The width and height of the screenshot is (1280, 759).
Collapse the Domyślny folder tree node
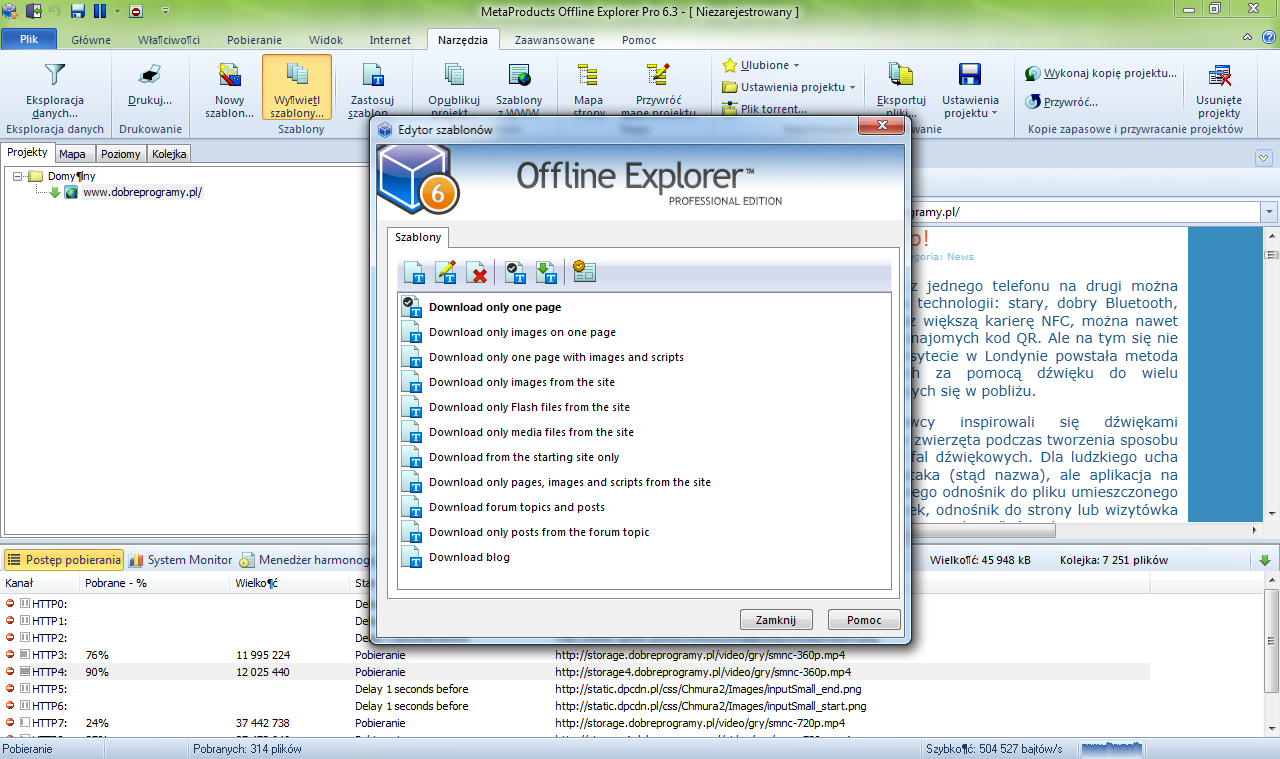click(19, 176)
